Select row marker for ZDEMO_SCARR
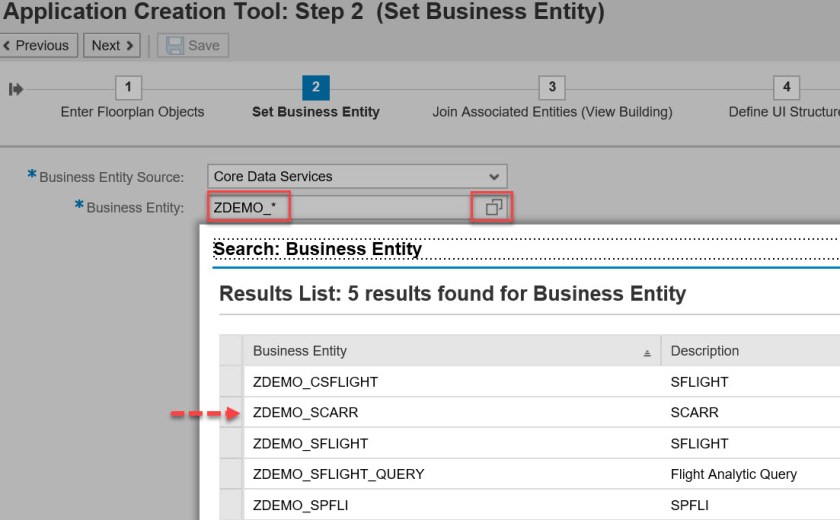The width and height of the screenshot is (840, 520). (231, 412)
